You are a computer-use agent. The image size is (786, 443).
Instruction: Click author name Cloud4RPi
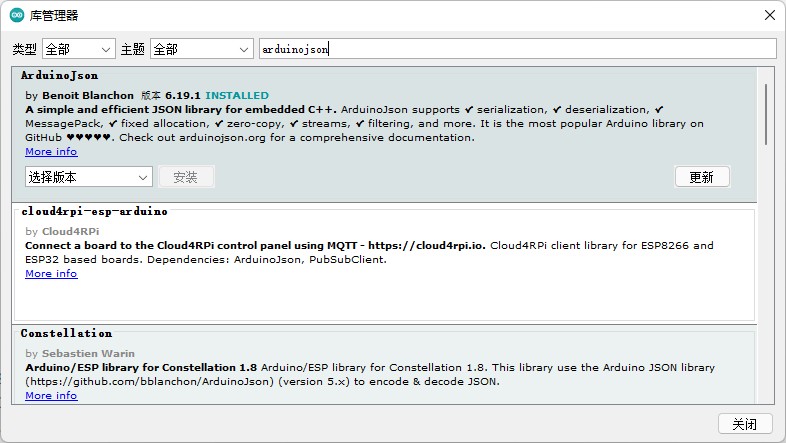71,232
